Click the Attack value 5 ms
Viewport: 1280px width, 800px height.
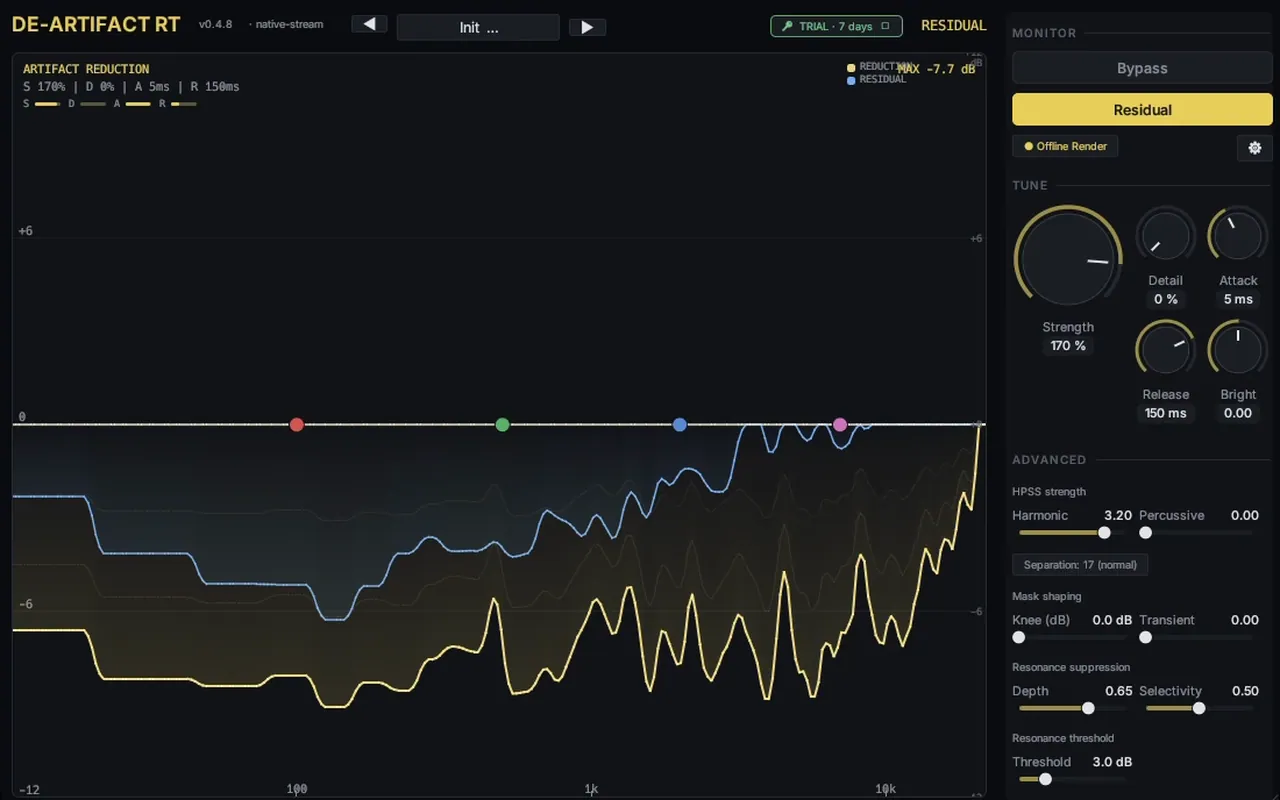tap(1238, 300)
